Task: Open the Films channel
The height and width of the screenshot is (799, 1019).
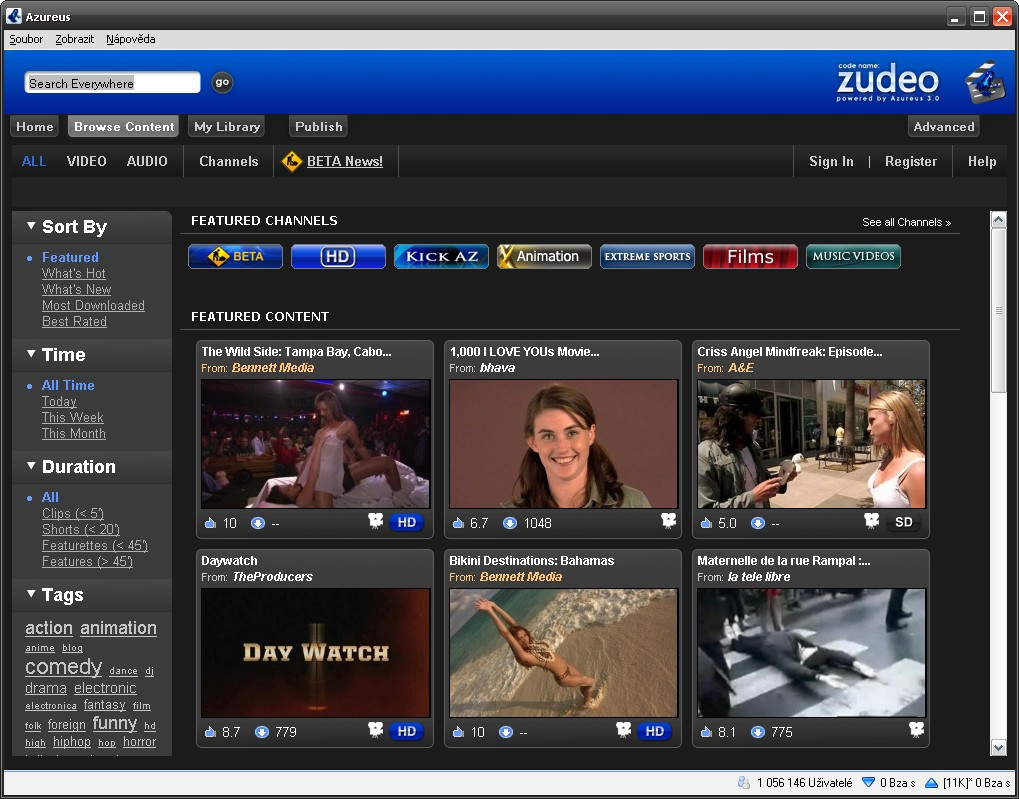Action: (750, 256)
